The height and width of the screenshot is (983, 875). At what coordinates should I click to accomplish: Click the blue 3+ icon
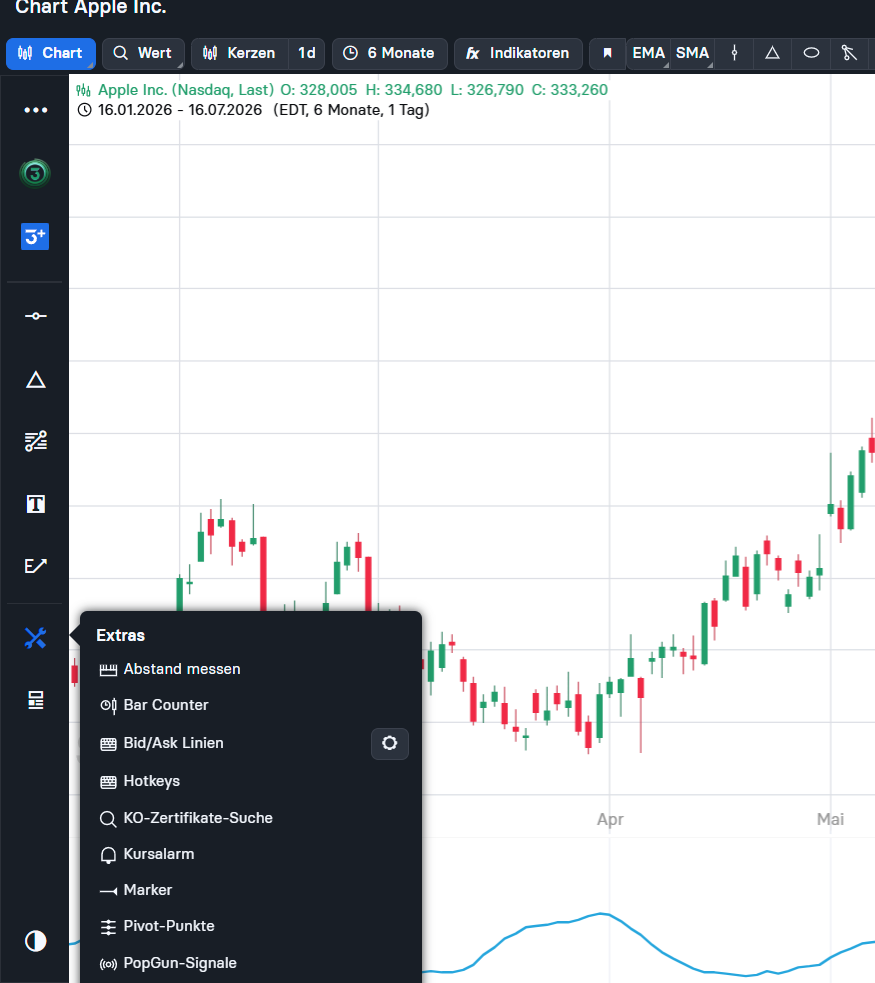coord(35,236)
